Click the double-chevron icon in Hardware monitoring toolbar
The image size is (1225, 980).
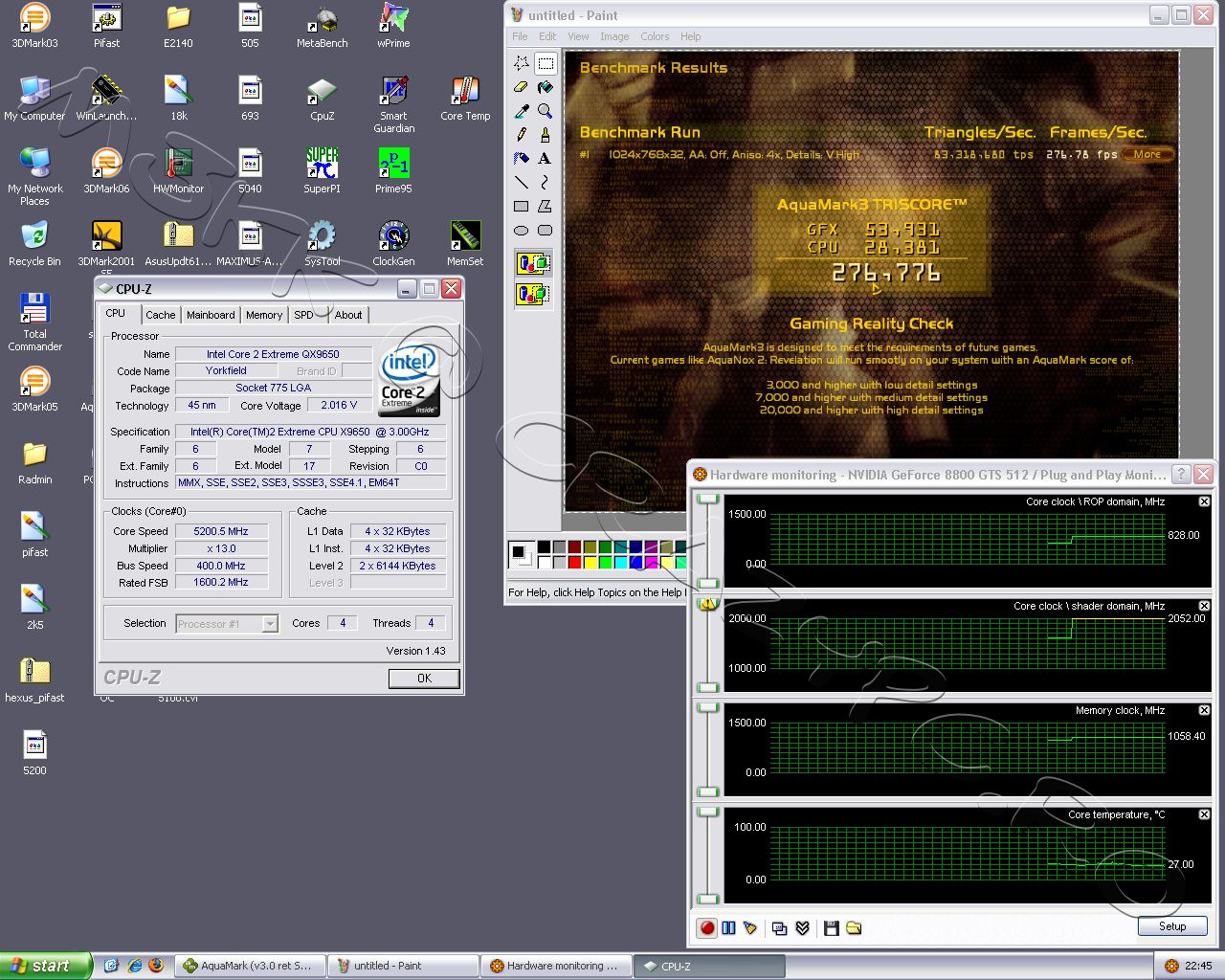803,927
